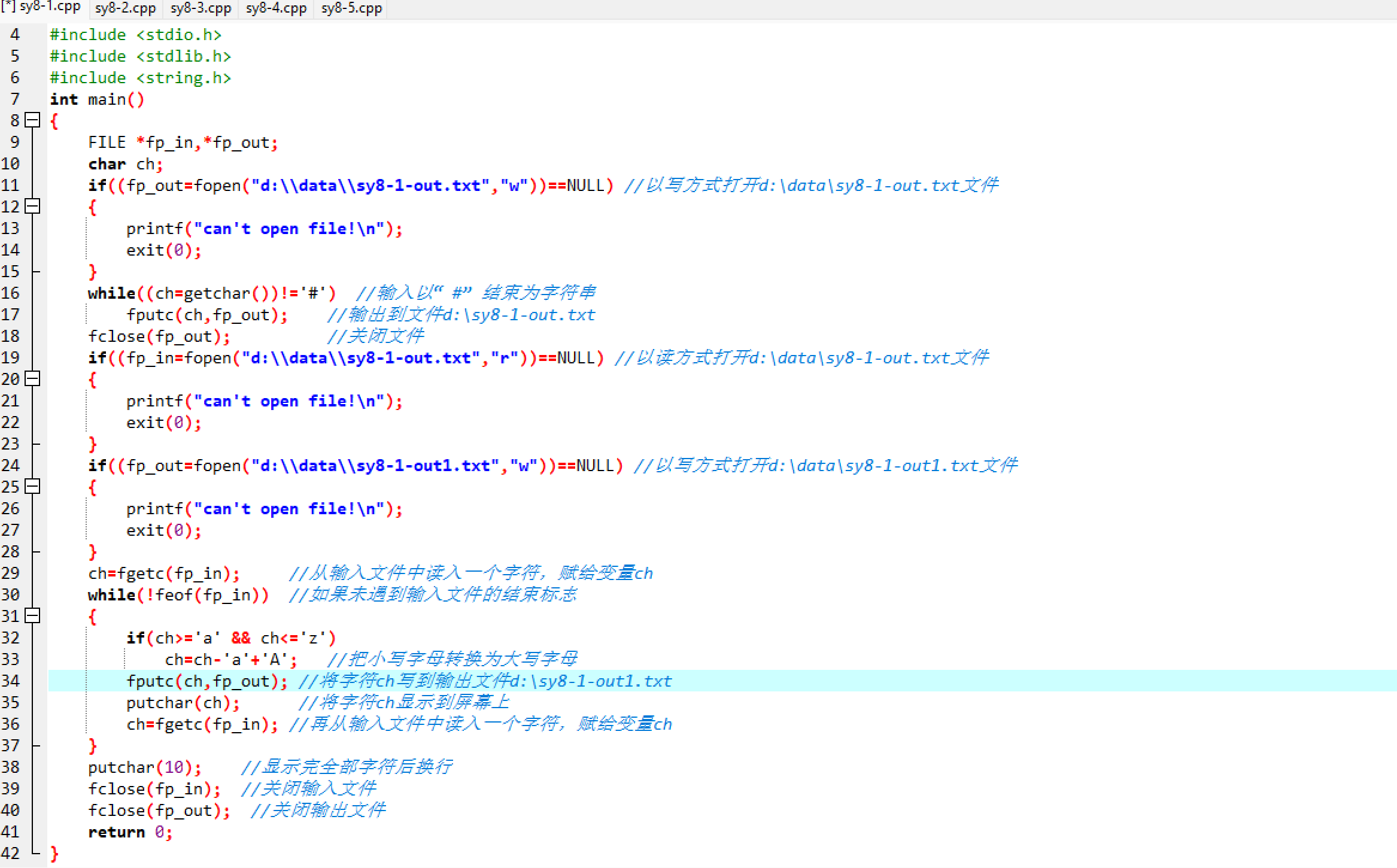Click line number 41 in the gutter

[11, 832]
